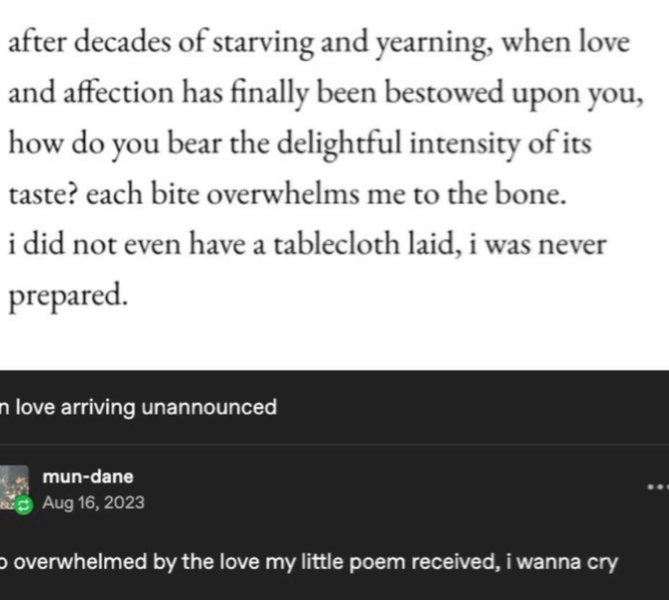Click the word "taste?" in the poem
The image size is (669, 600).
point(43,195)
